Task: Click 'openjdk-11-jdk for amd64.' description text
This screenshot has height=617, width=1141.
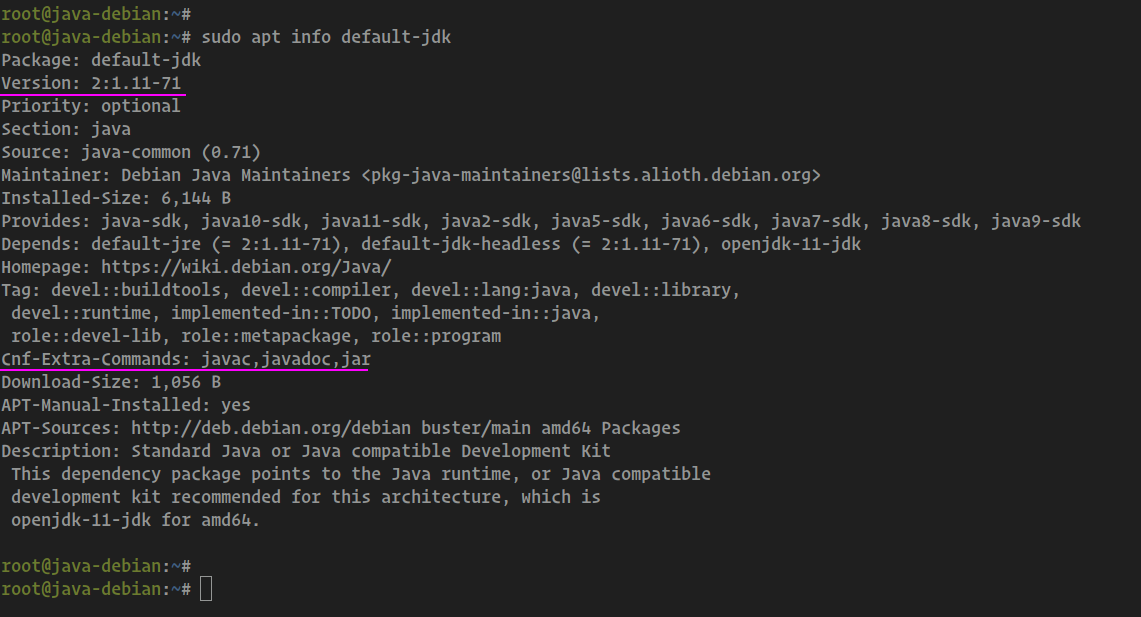Action: pos(135,520)
